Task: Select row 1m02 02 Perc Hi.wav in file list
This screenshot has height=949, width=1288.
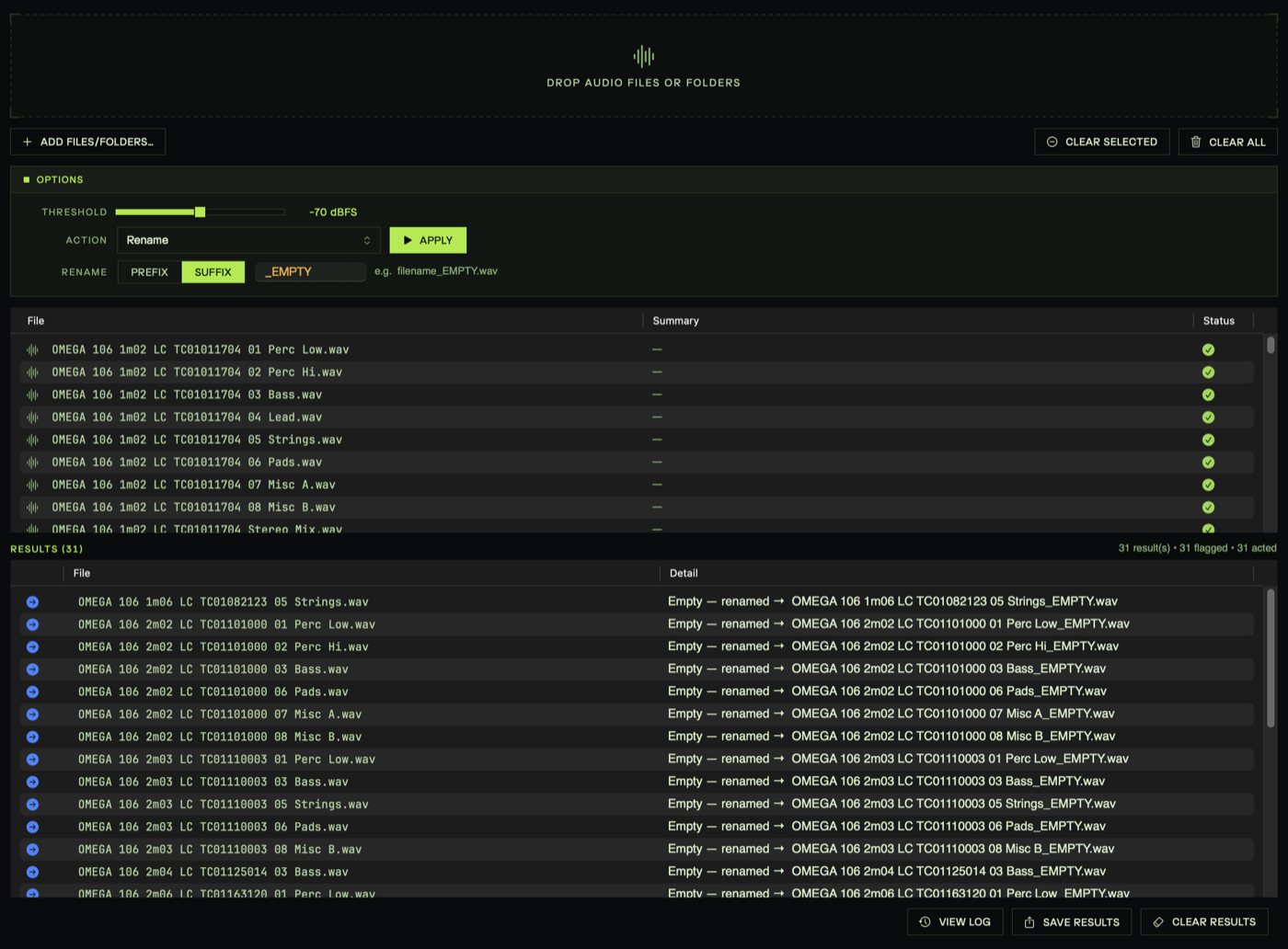Action: 637,372
